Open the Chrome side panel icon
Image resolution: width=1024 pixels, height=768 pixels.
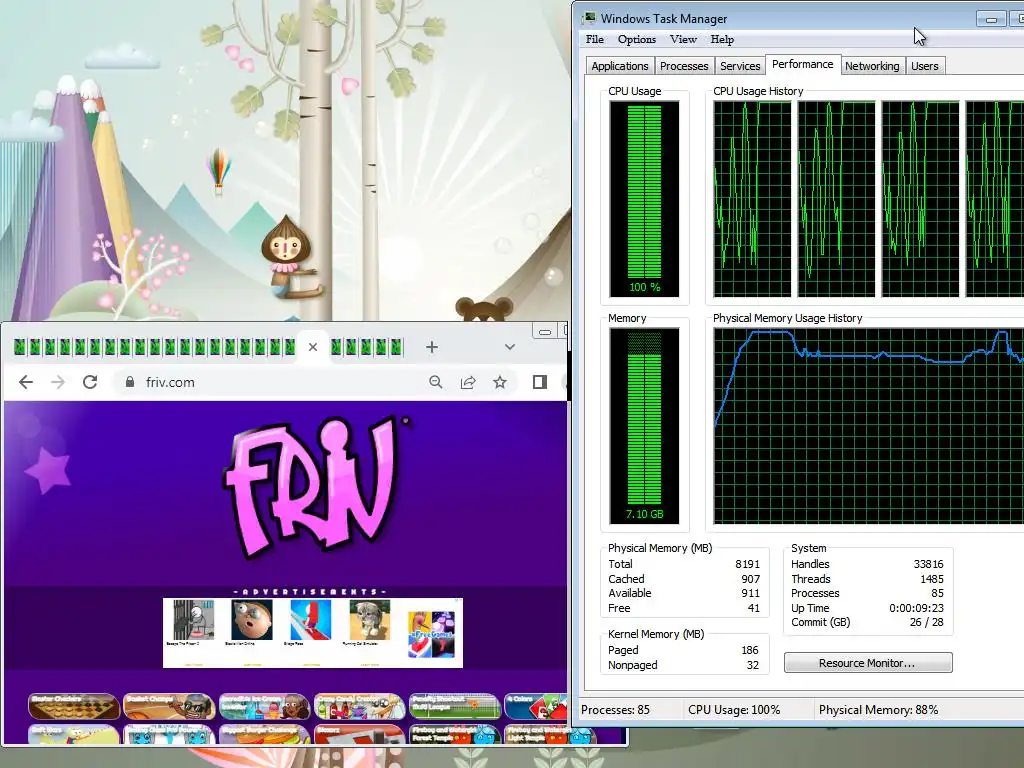coord(539,382)
